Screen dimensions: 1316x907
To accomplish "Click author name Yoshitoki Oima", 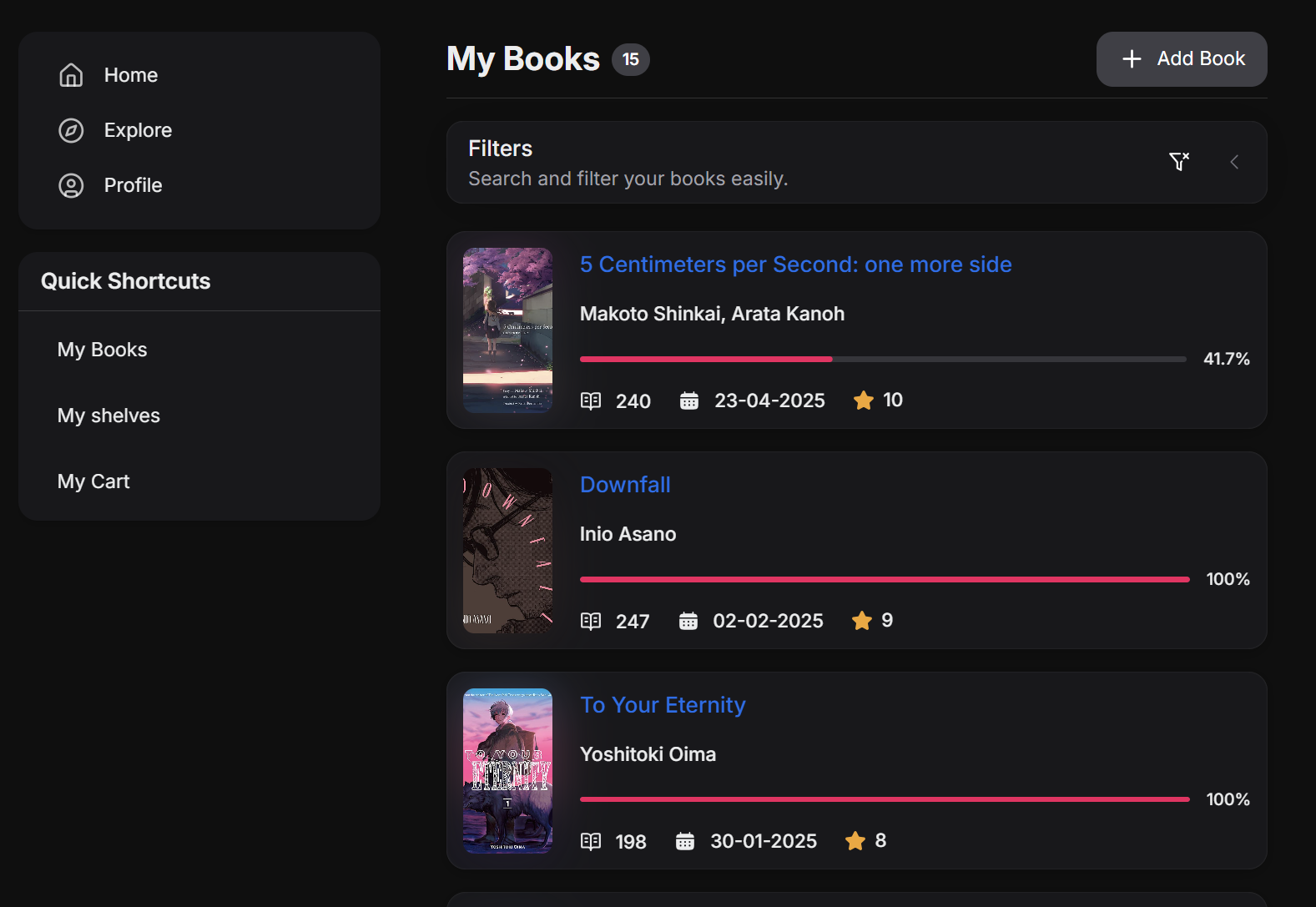I will tap(648, 754).
